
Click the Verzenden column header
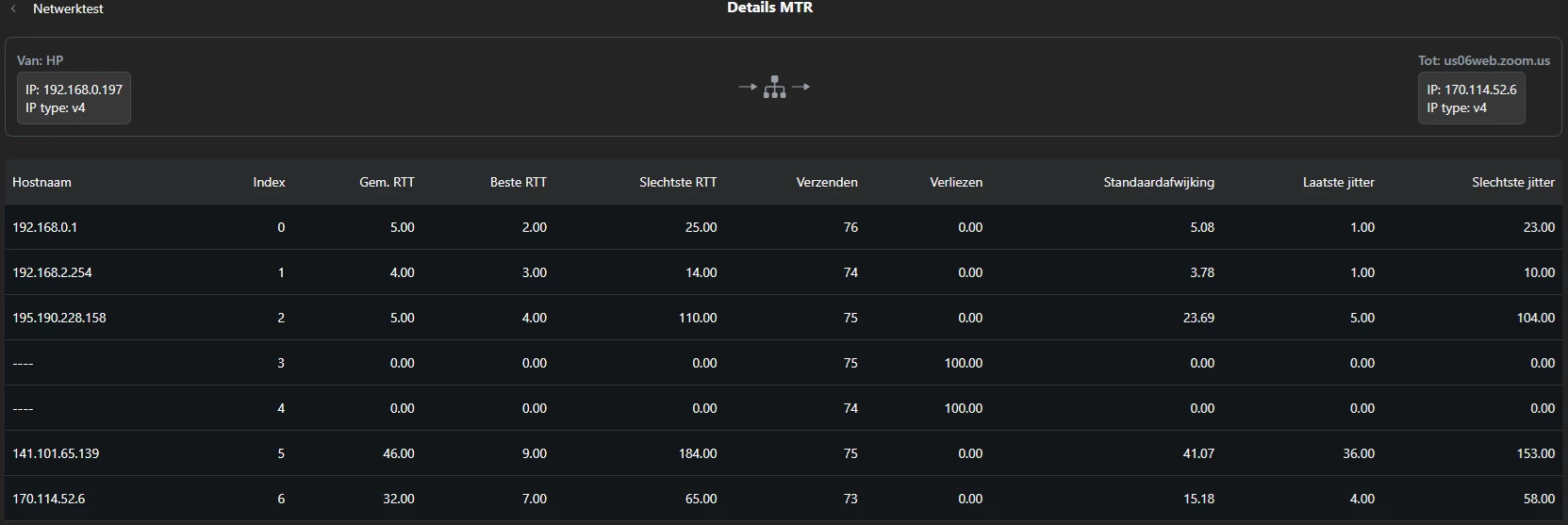[x=827, y=182]
